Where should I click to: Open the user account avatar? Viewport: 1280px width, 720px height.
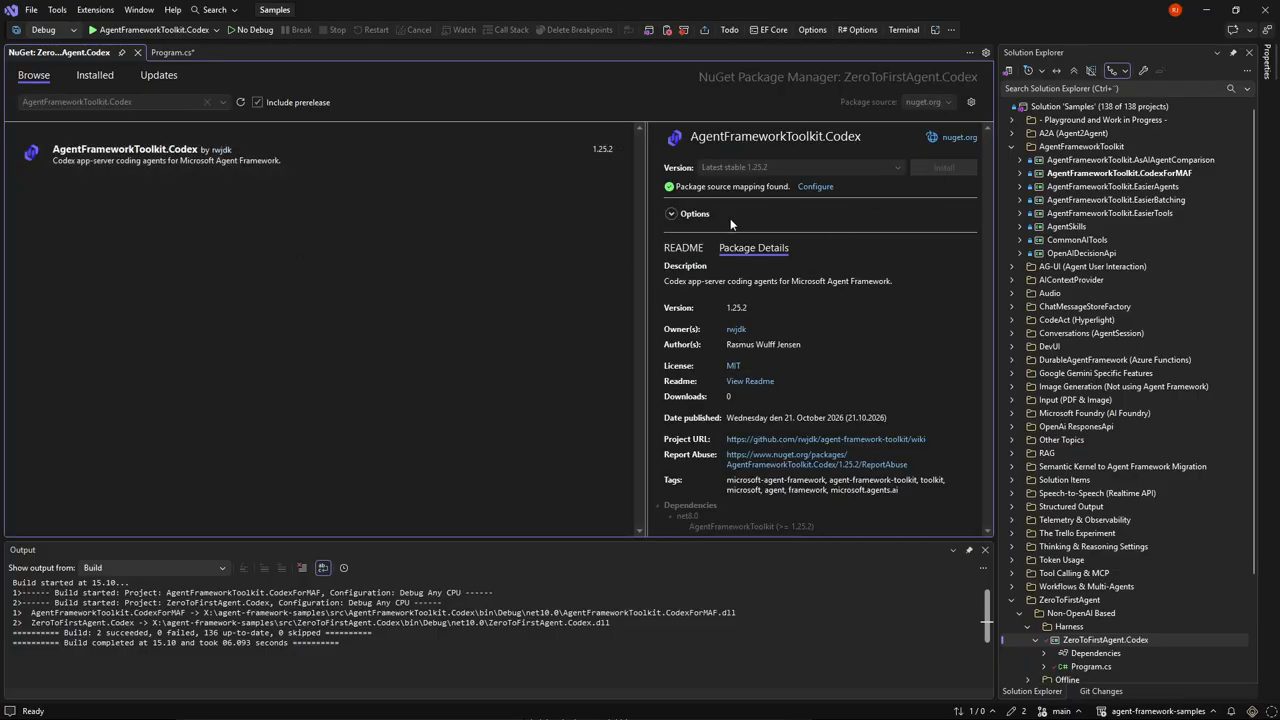tap(1175, 10)
